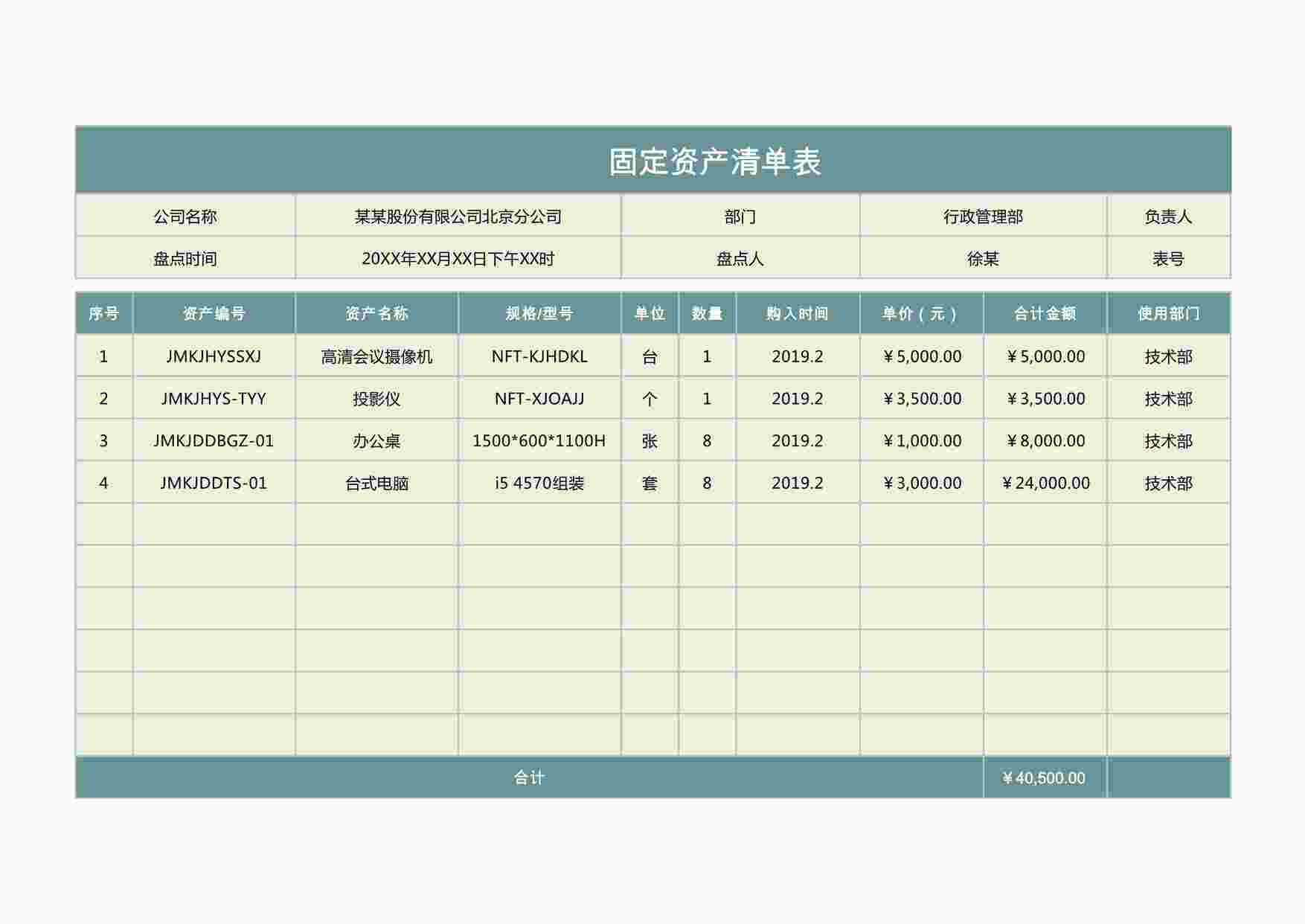Click the 高清会议摄像机 cell
1305x924 pixels.
tap(377, 356)
